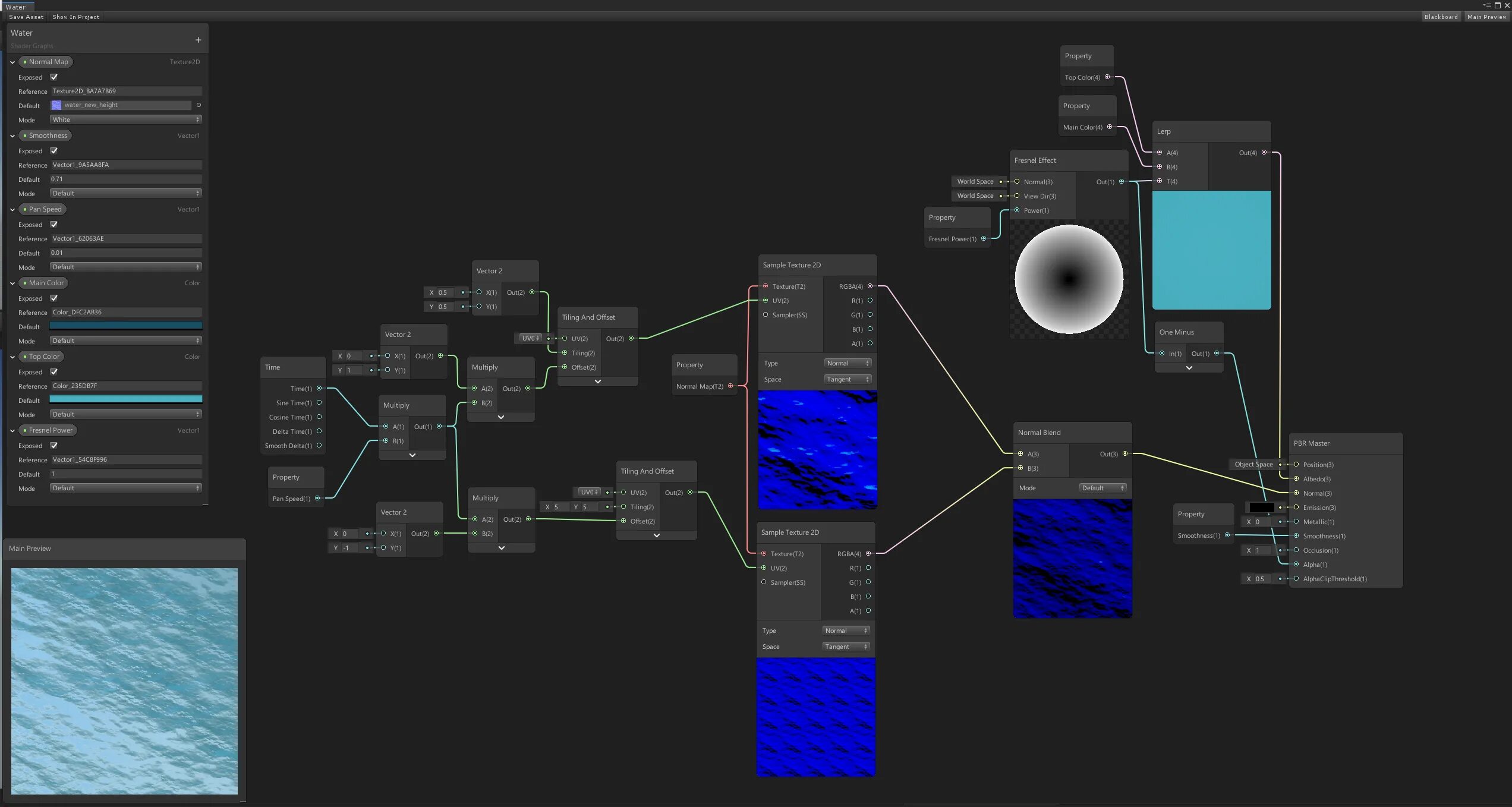1512x807 pixels.
Task: Click the Time node Time(1) output port
Action: [319, 389]
